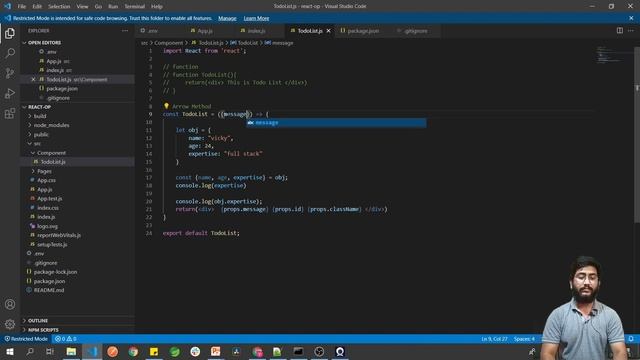Viewport: 640px width, 360px height.
Task: Split the editor to the right
Action: click(620, 31)
